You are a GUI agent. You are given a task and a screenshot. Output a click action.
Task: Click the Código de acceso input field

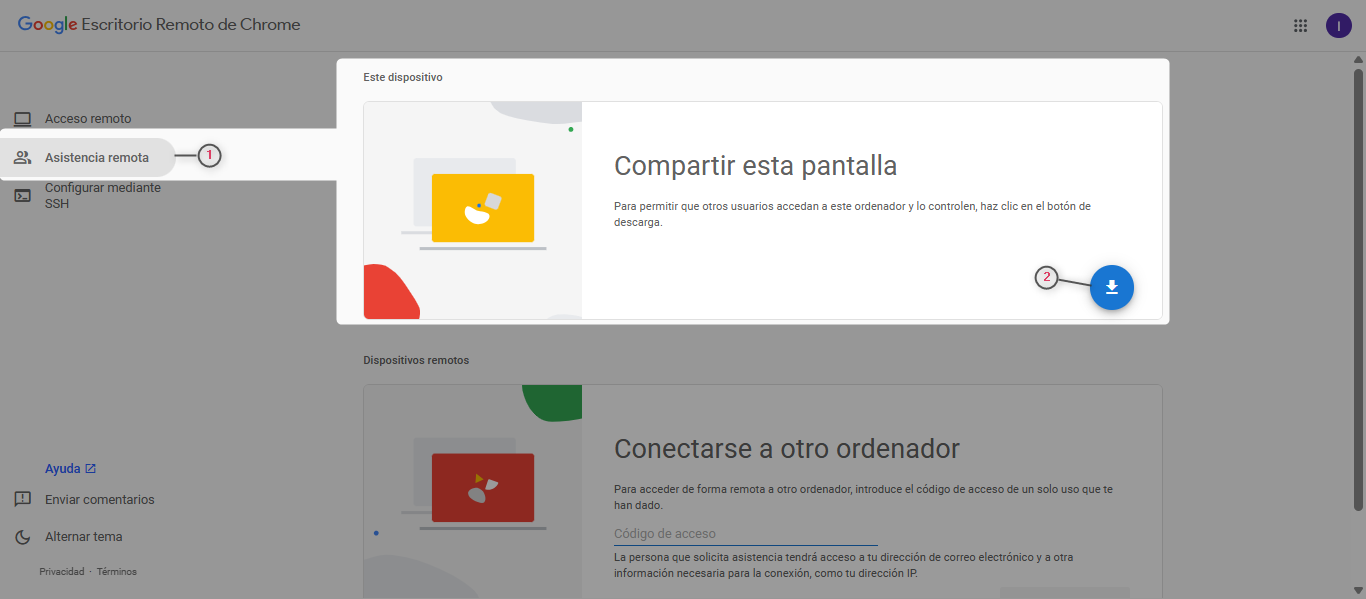(745, 534)
